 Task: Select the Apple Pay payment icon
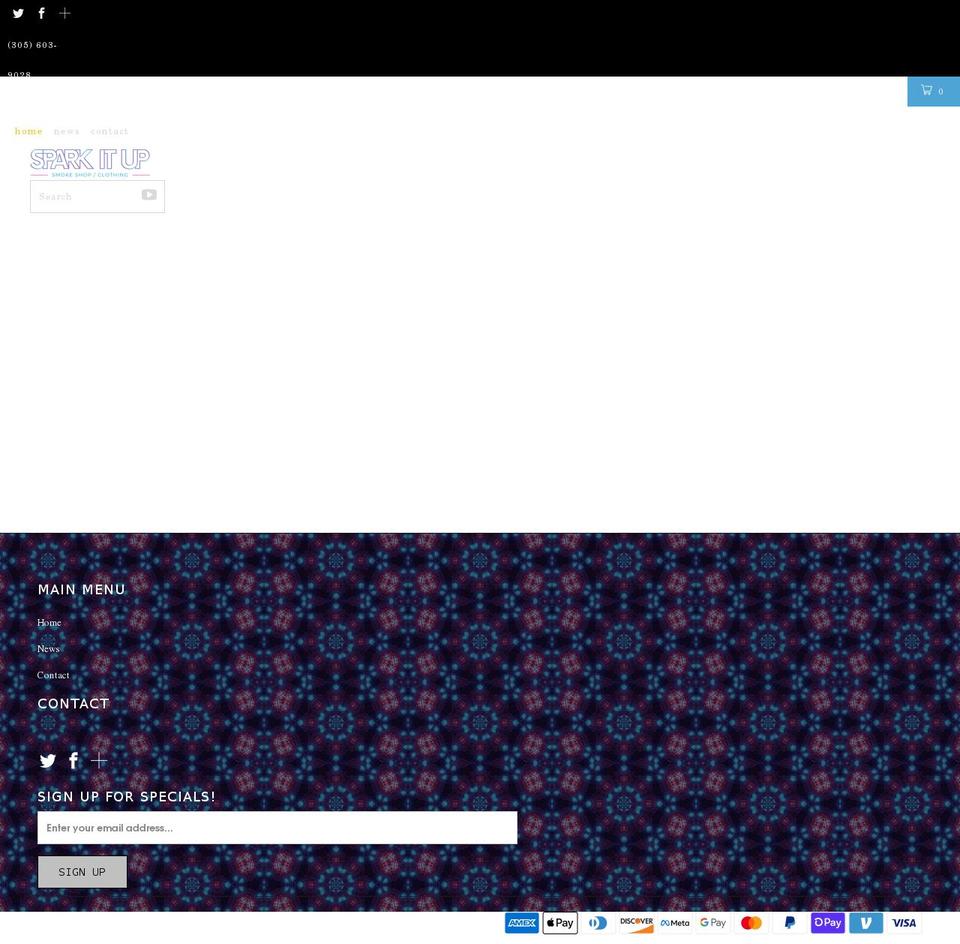(x=560, y=922)
